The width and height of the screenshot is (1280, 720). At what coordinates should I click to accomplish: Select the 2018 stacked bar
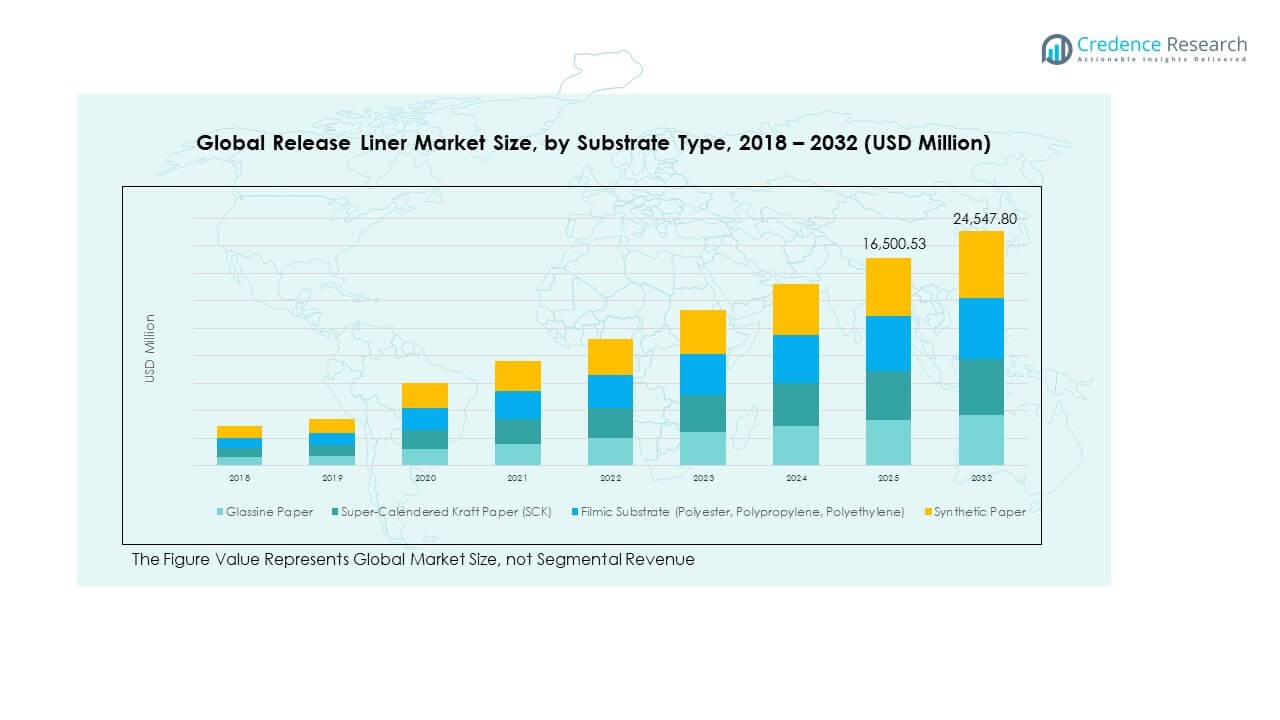pos(239,446)
